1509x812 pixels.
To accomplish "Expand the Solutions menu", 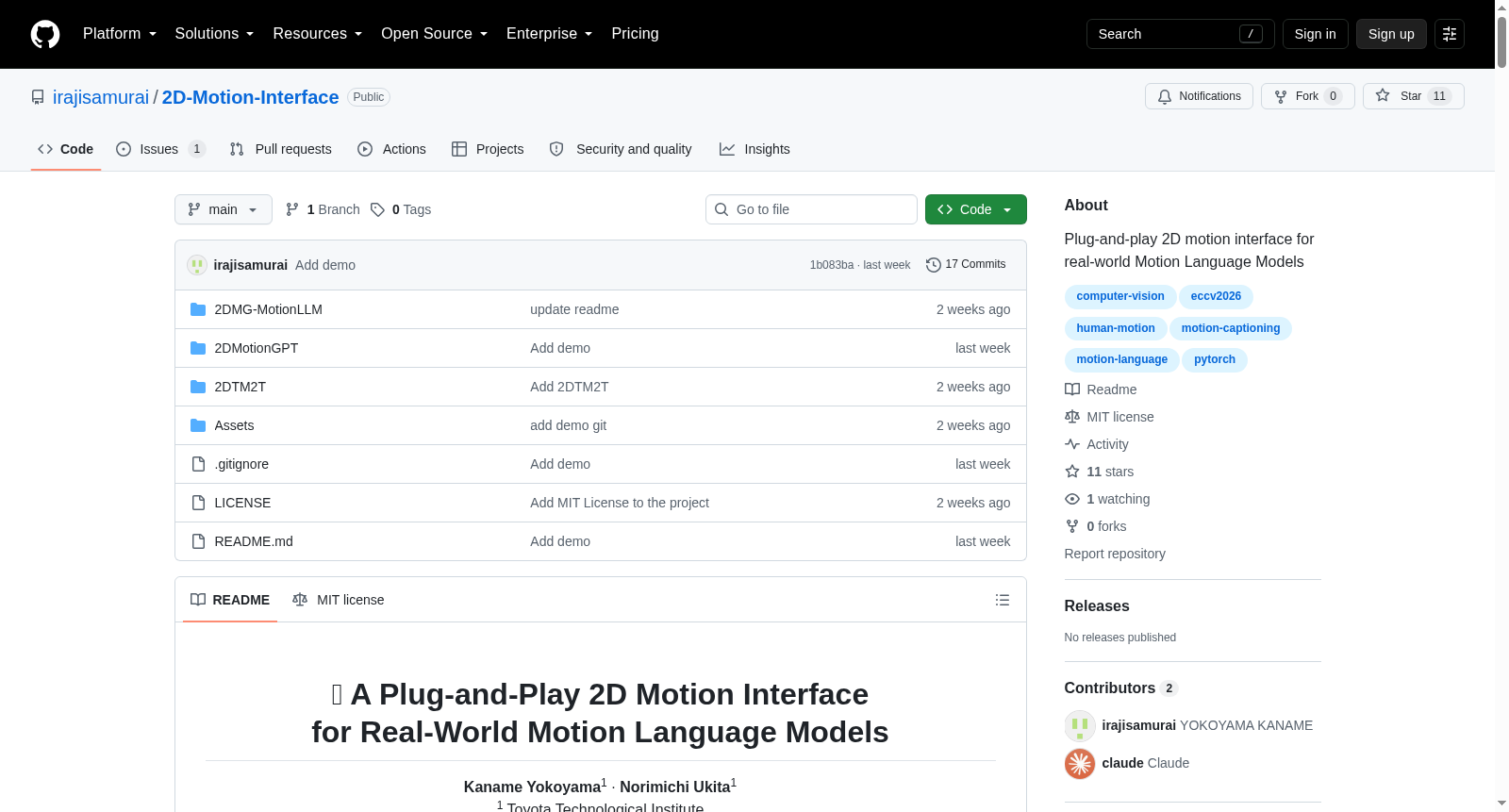I will point(214,34).
